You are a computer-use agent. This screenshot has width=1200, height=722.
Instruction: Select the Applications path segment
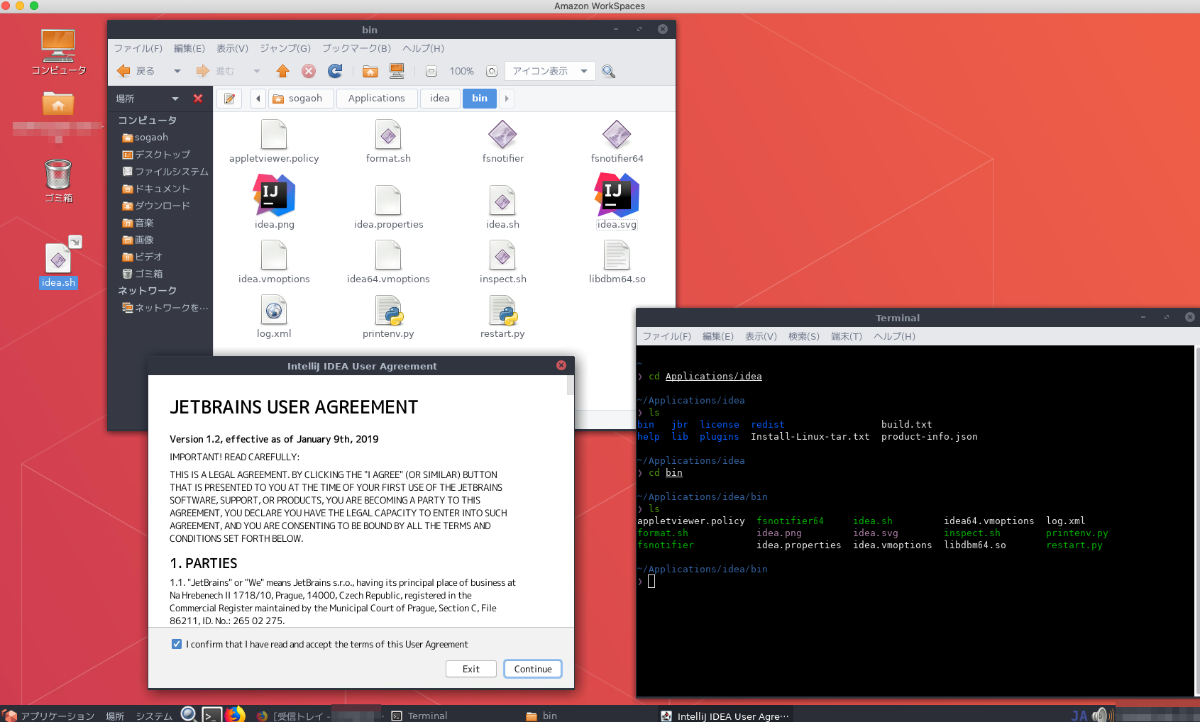377,98
